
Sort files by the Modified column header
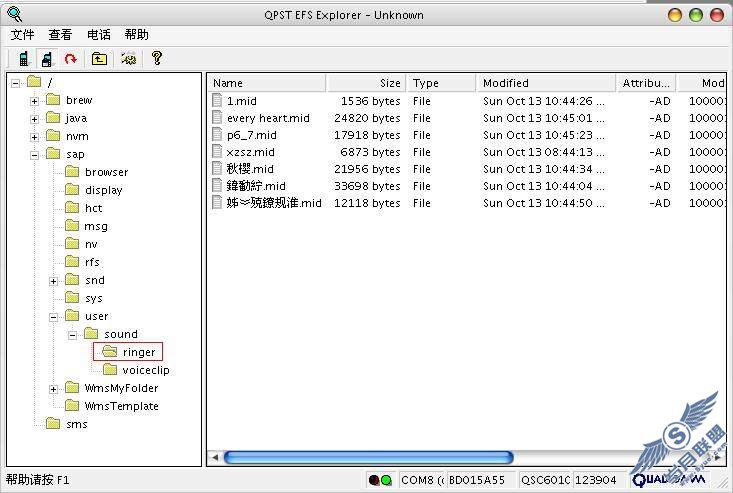[x=546, y=83]
